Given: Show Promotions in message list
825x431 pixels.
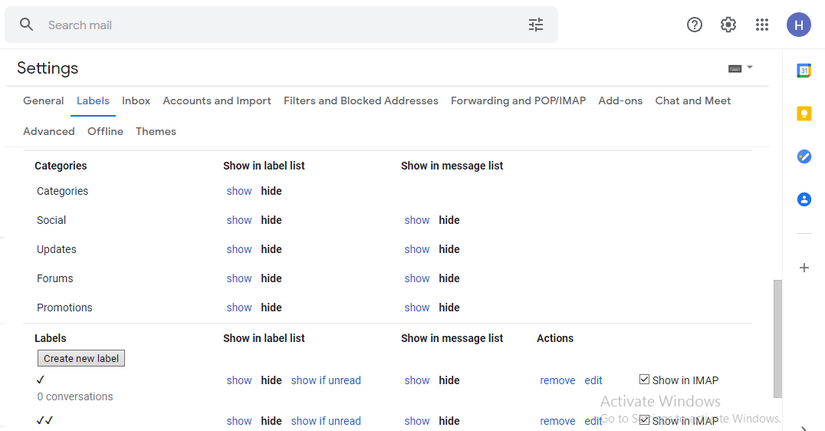Looking at the screenshot, I should [417, 307].
